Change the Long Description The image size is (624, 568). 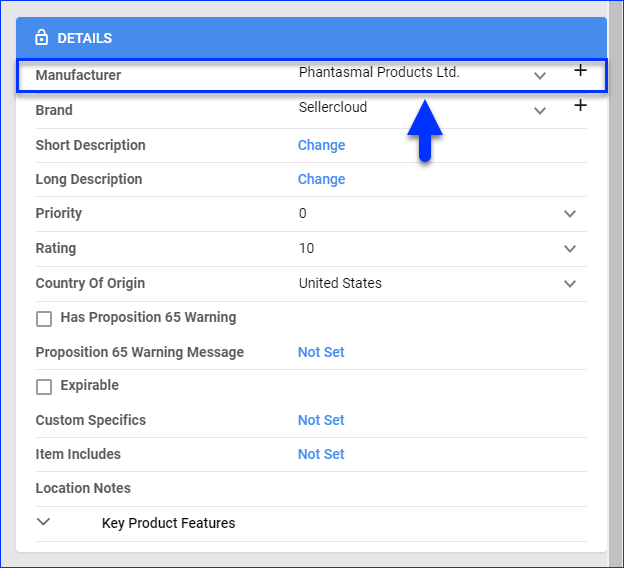(321, 179)
